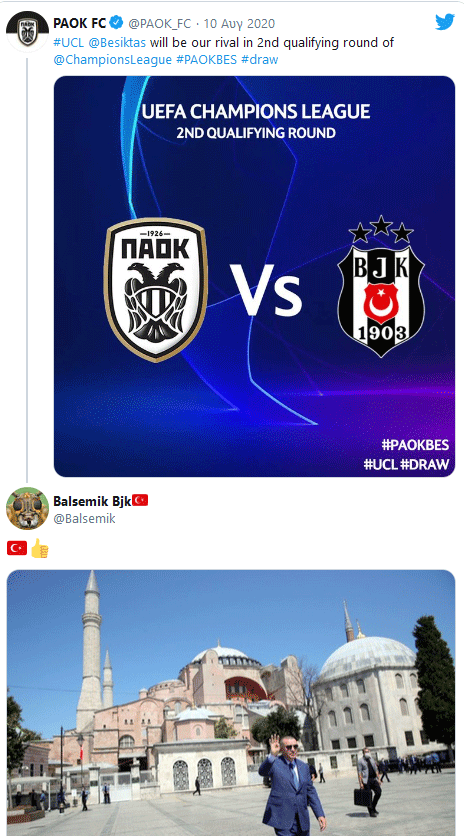Click the Turkish flag emoji in reply text
The width and height of the screenshot is (464, 836).
(17, 548)
